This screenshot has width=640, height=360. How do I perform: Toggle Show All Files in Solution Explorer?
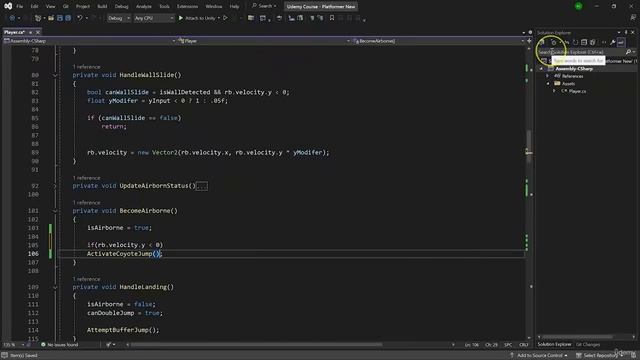(593, 42)
